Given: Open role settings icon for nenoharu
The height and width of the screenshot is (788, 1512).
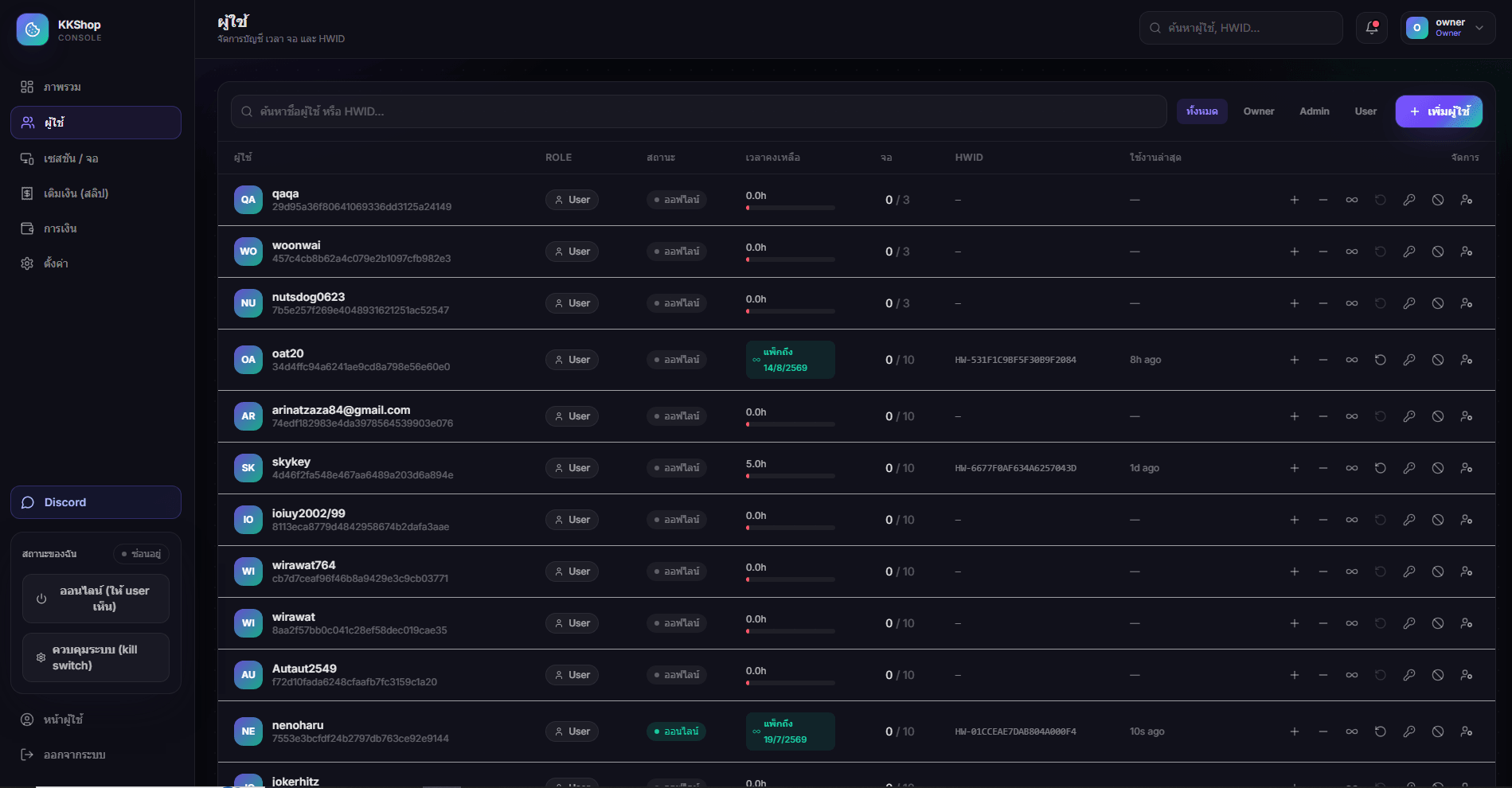Looking at the screenshot, I should pyautogui.click(x=1467, y=731).
